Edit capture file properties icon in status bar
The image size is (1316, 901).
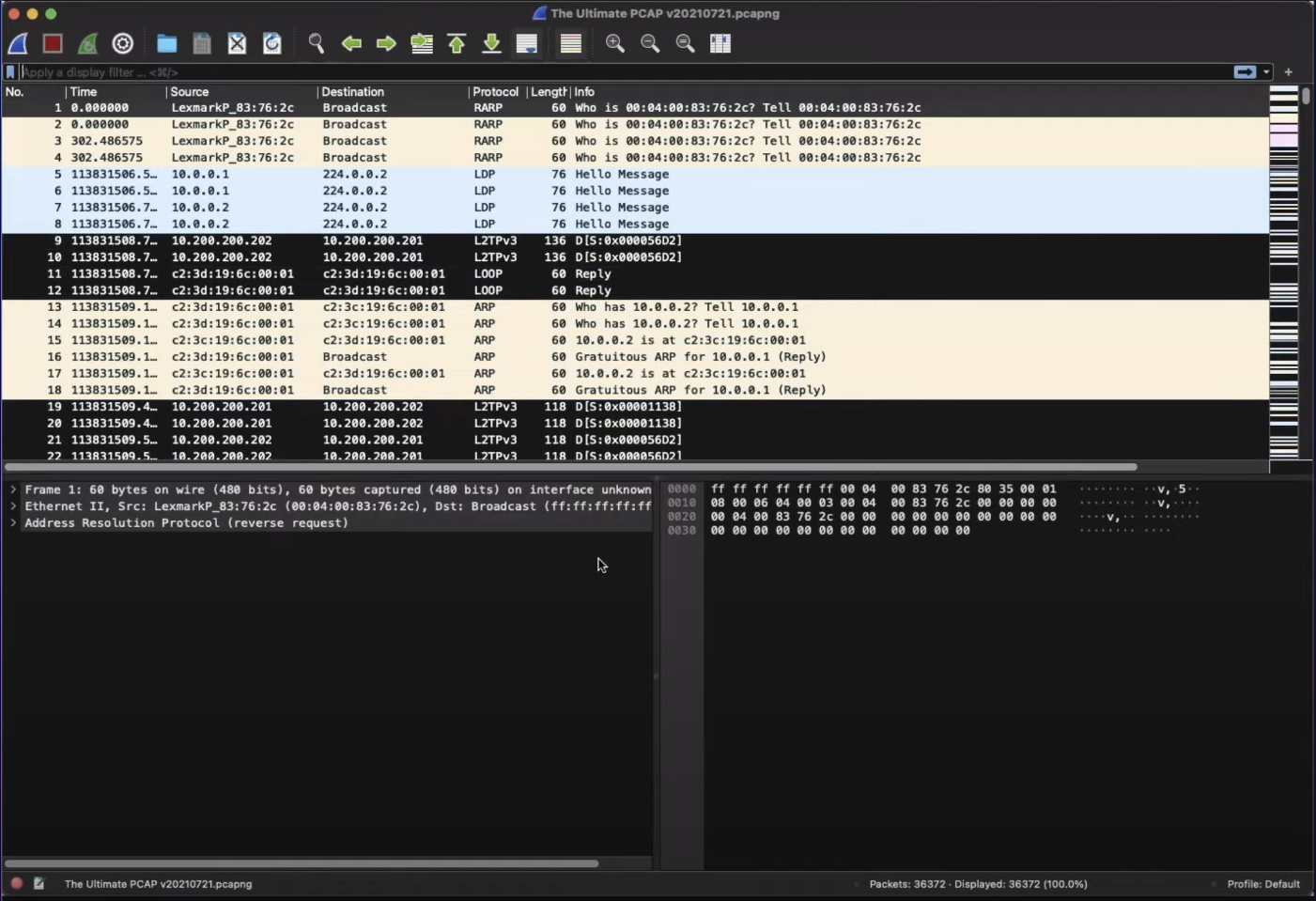pyautogui.click(x=39, y=884)
